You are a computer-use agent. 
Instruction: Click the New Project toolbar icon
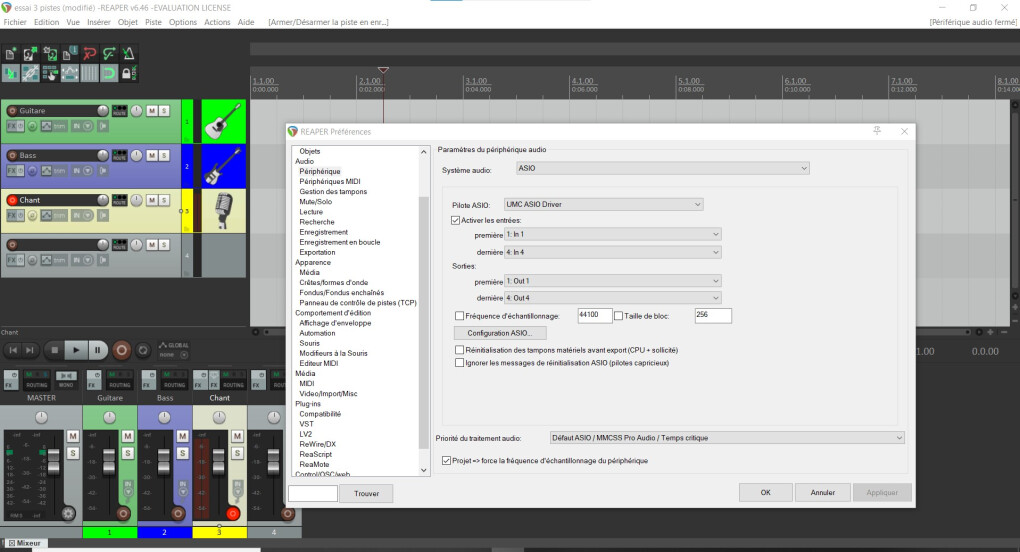pyautogui.click(x=11, y=54)
